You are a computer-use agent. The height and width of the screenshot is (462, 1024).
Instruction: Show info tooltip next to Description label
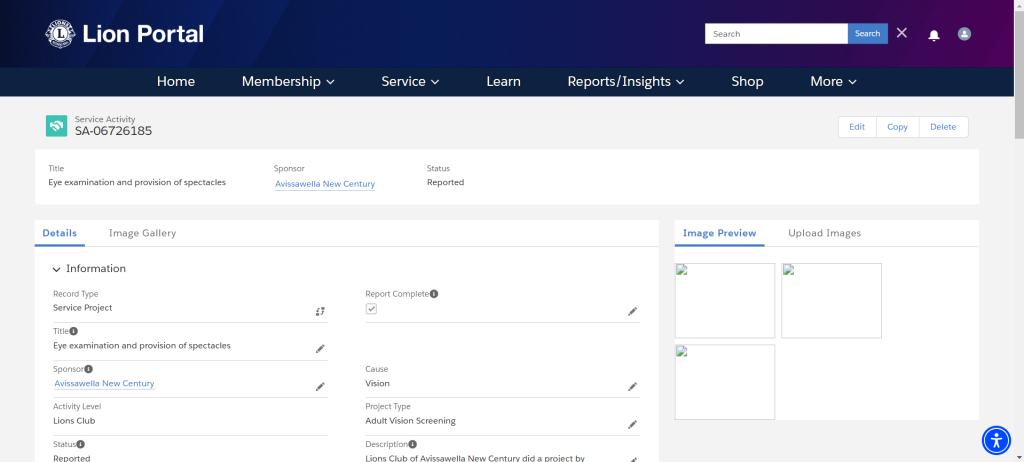pos(413,444)
